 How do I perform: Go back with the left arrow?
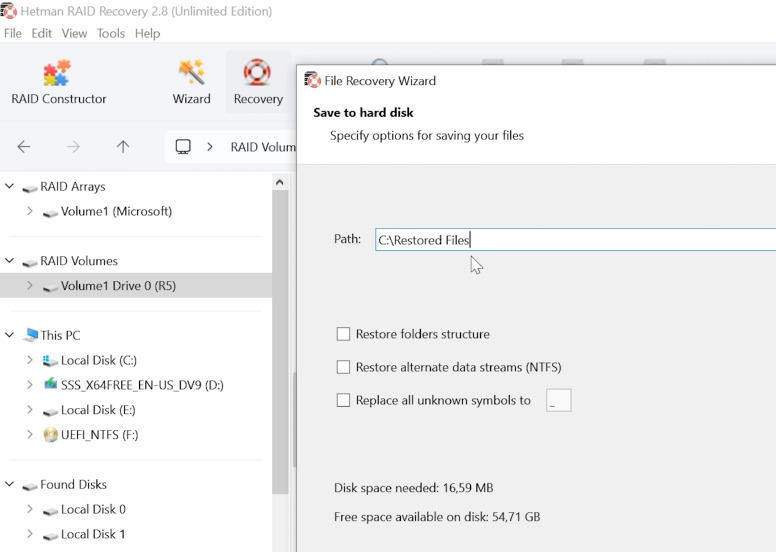[x=23, y=147]
